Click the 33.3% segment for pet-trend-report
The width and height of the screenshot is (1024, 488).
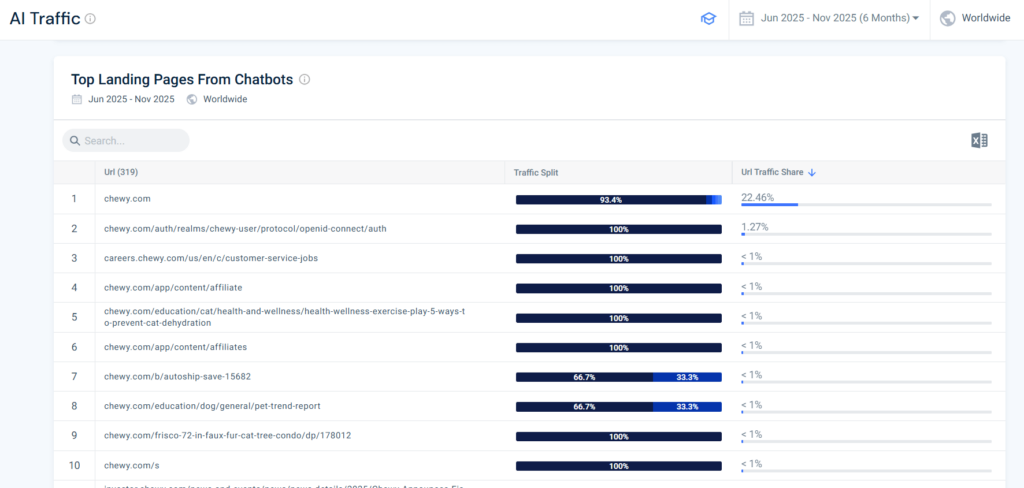[687, 407]
